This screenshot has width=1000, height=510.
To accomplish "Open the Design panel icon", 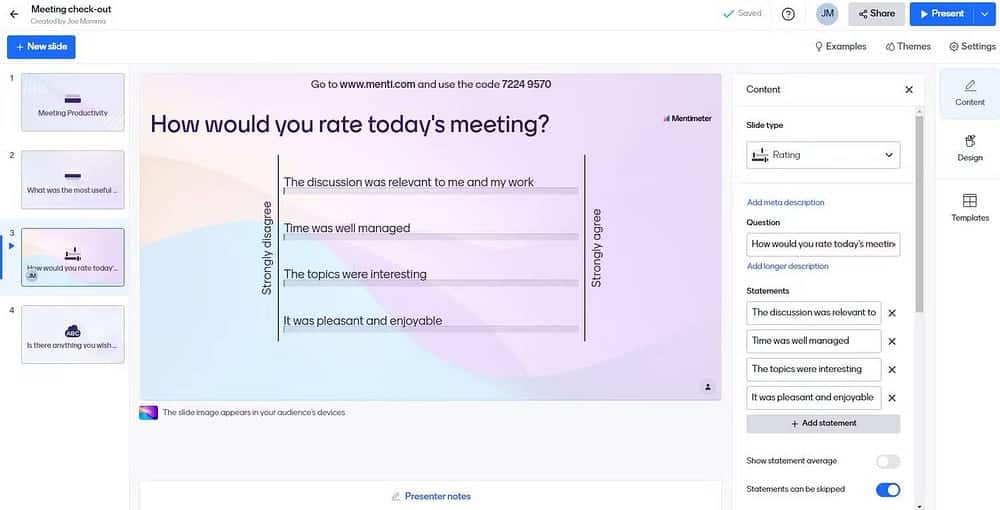I will pyautogui.click(x=969, y=147).
